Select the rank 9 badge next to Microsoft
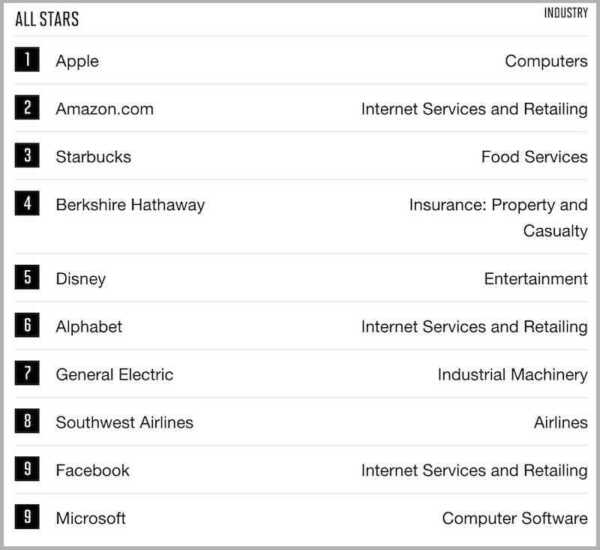 [27, 518]
